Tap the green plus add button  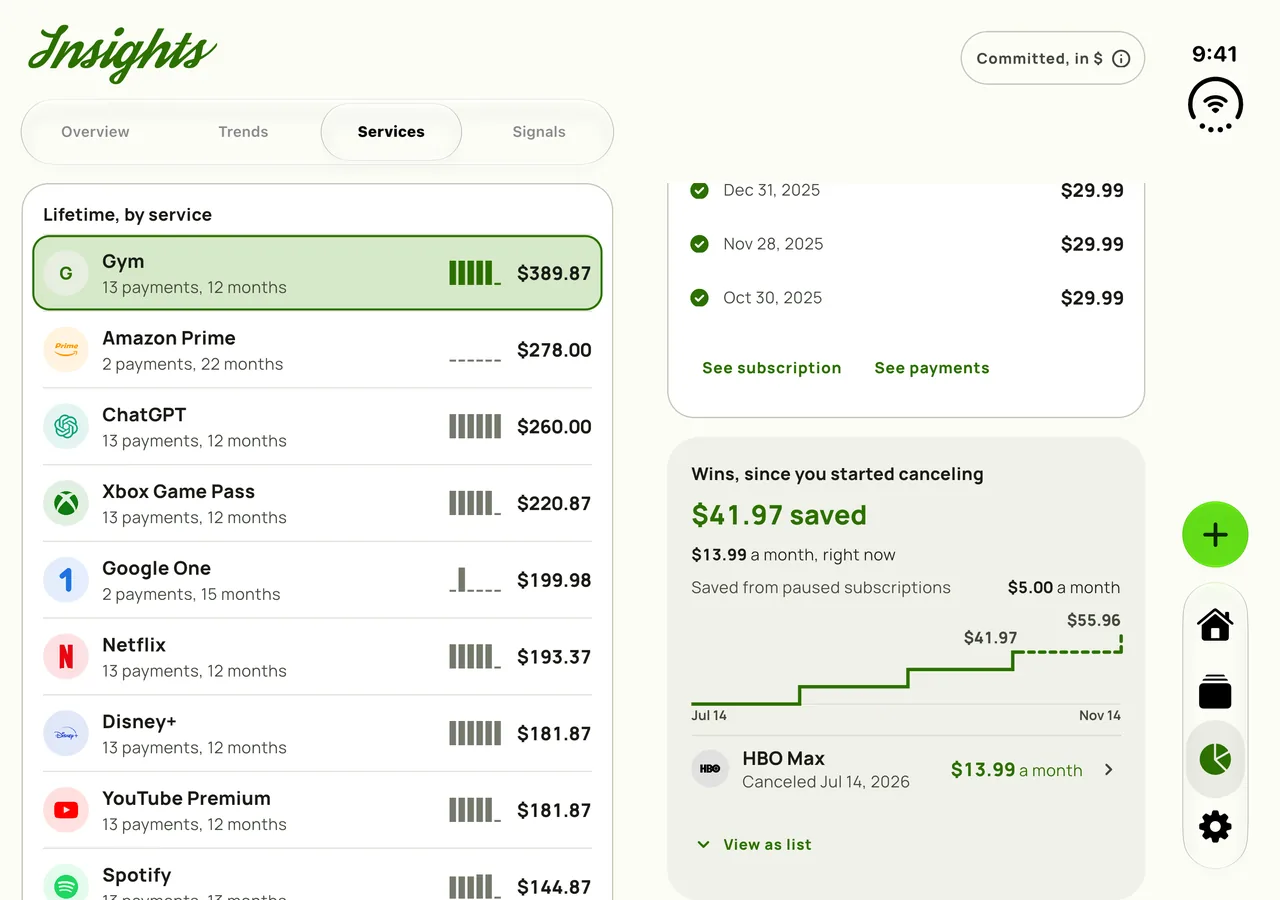click(x=1215, y=535)
